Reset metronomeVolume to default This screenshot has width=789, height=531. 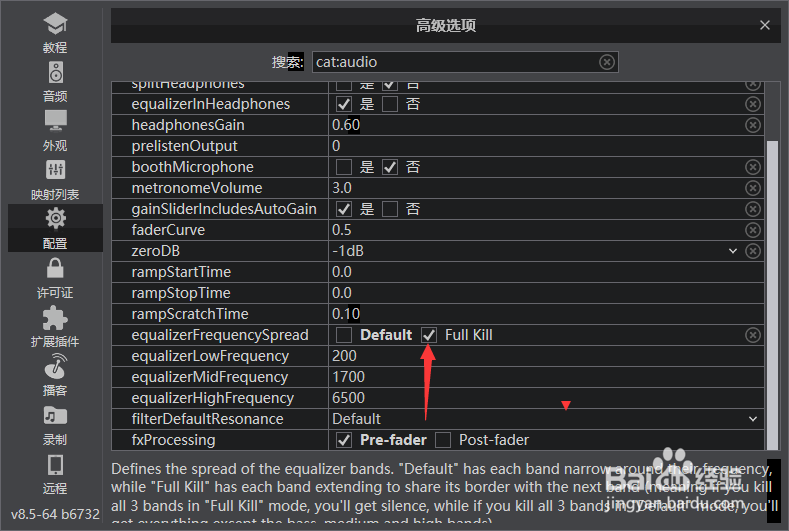(753, 188)
